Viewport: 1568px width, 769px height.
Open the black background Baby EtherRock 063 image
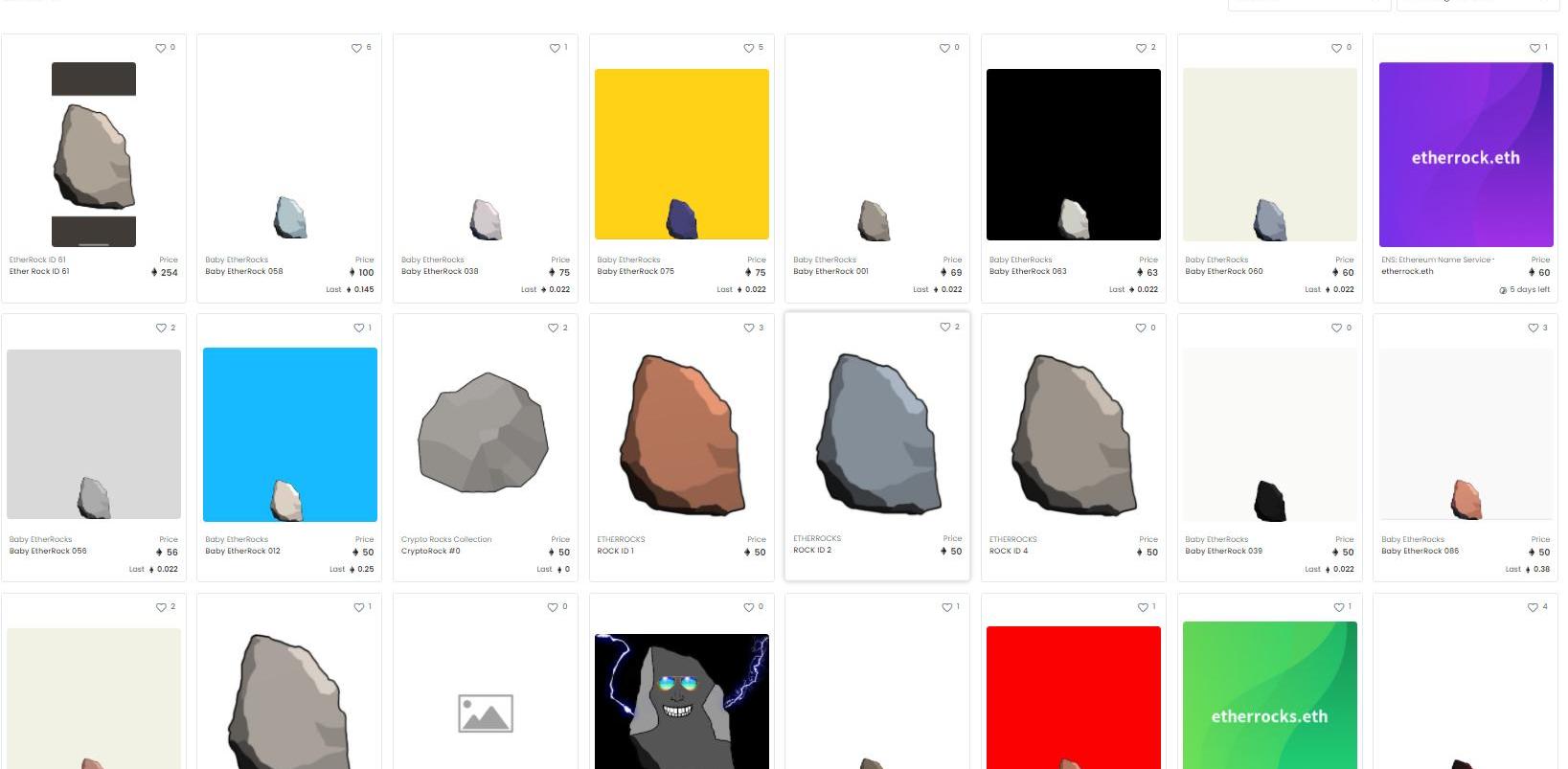coord(1073,154)
